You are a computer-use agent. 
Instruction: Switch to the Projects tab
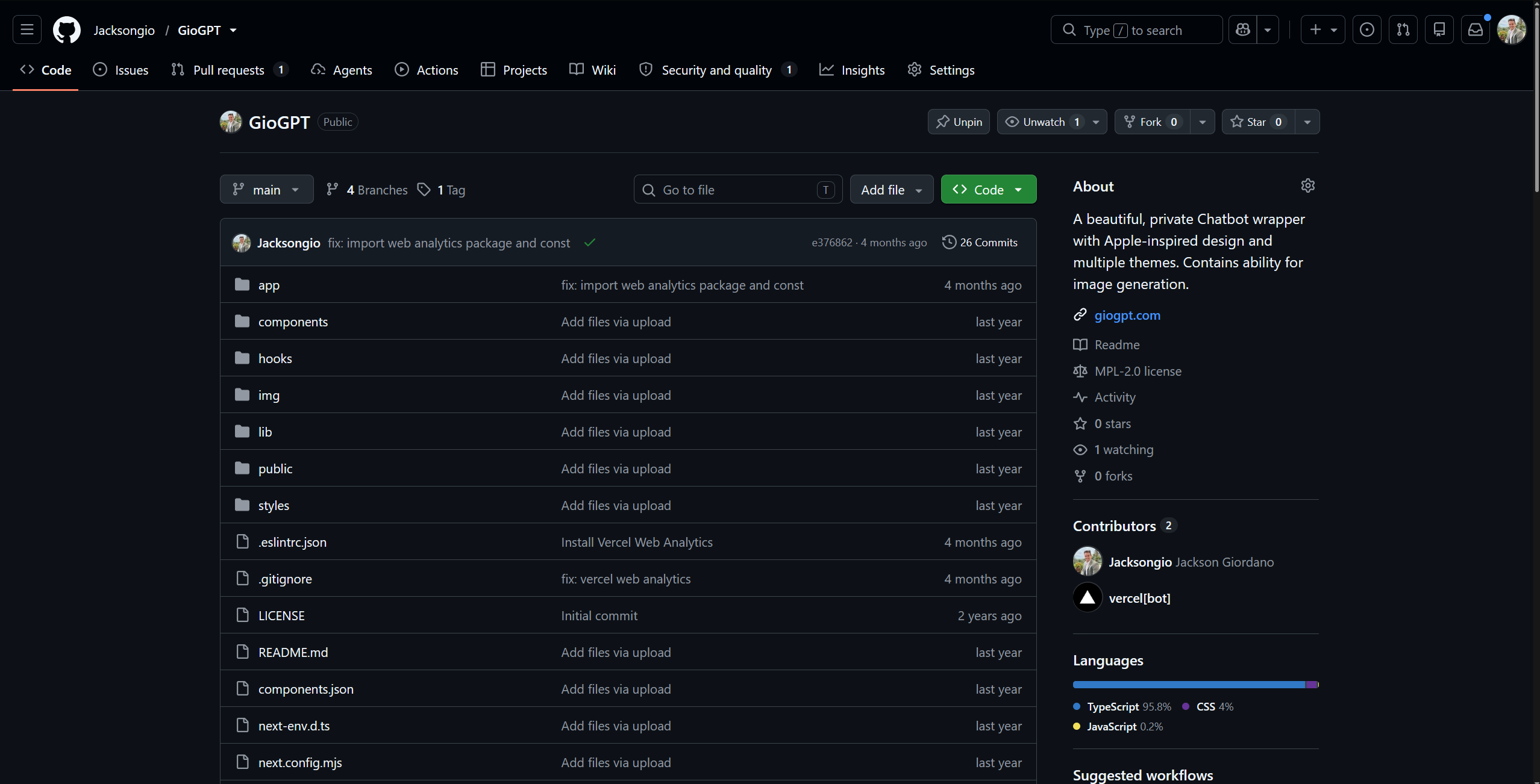point(514,70)
